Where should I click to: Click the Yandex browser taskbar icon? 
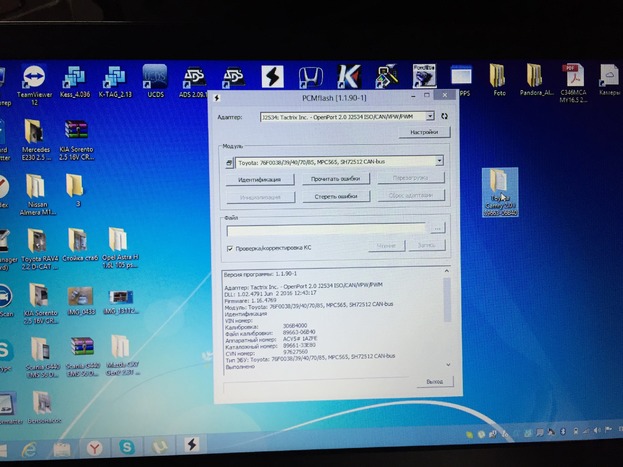click(x=93, y=446)
